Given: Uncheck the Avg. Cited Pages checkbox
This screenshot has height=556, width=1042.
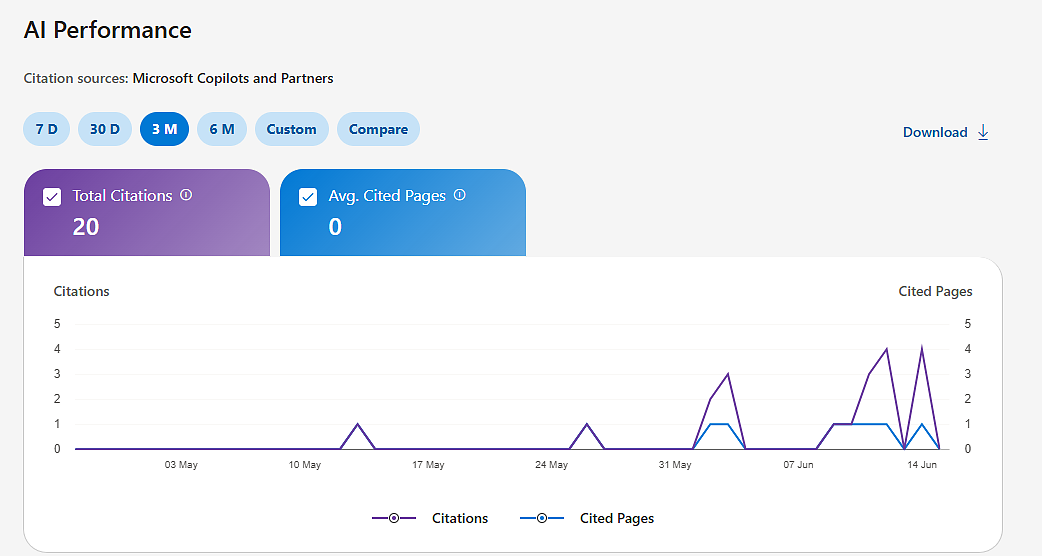Looking at the screenshot, I should tap(308, 197).
